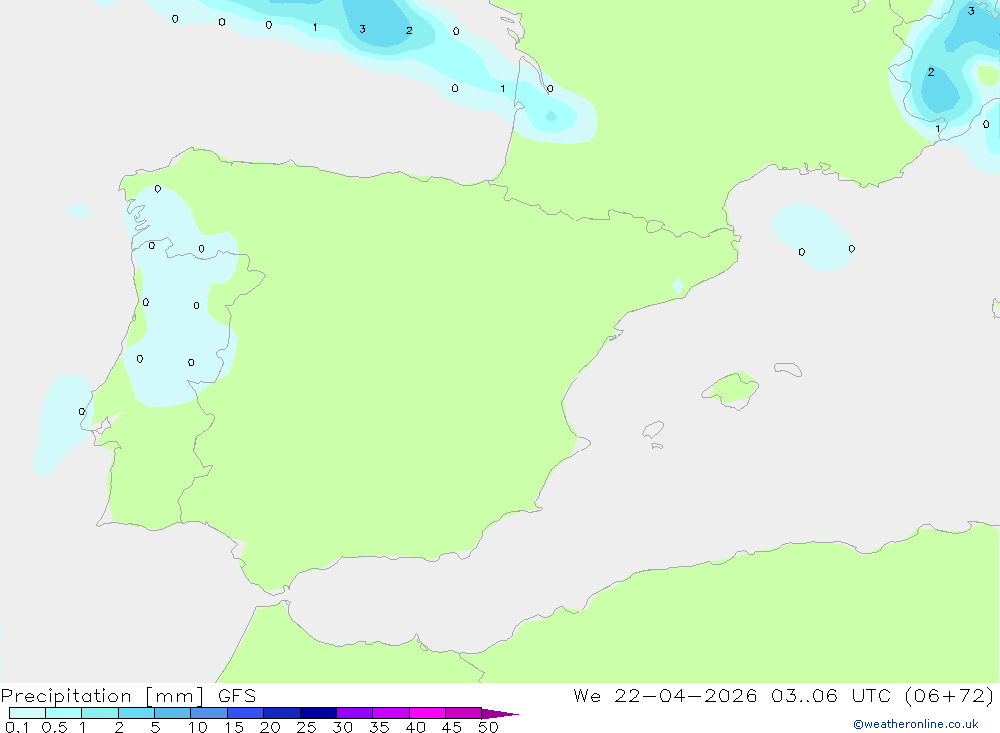Image resolution: width=1000 pixels, height=733 pixels.
Task: Pick the 10–15 mm legend color swatch
Action: tap(209, 713)
